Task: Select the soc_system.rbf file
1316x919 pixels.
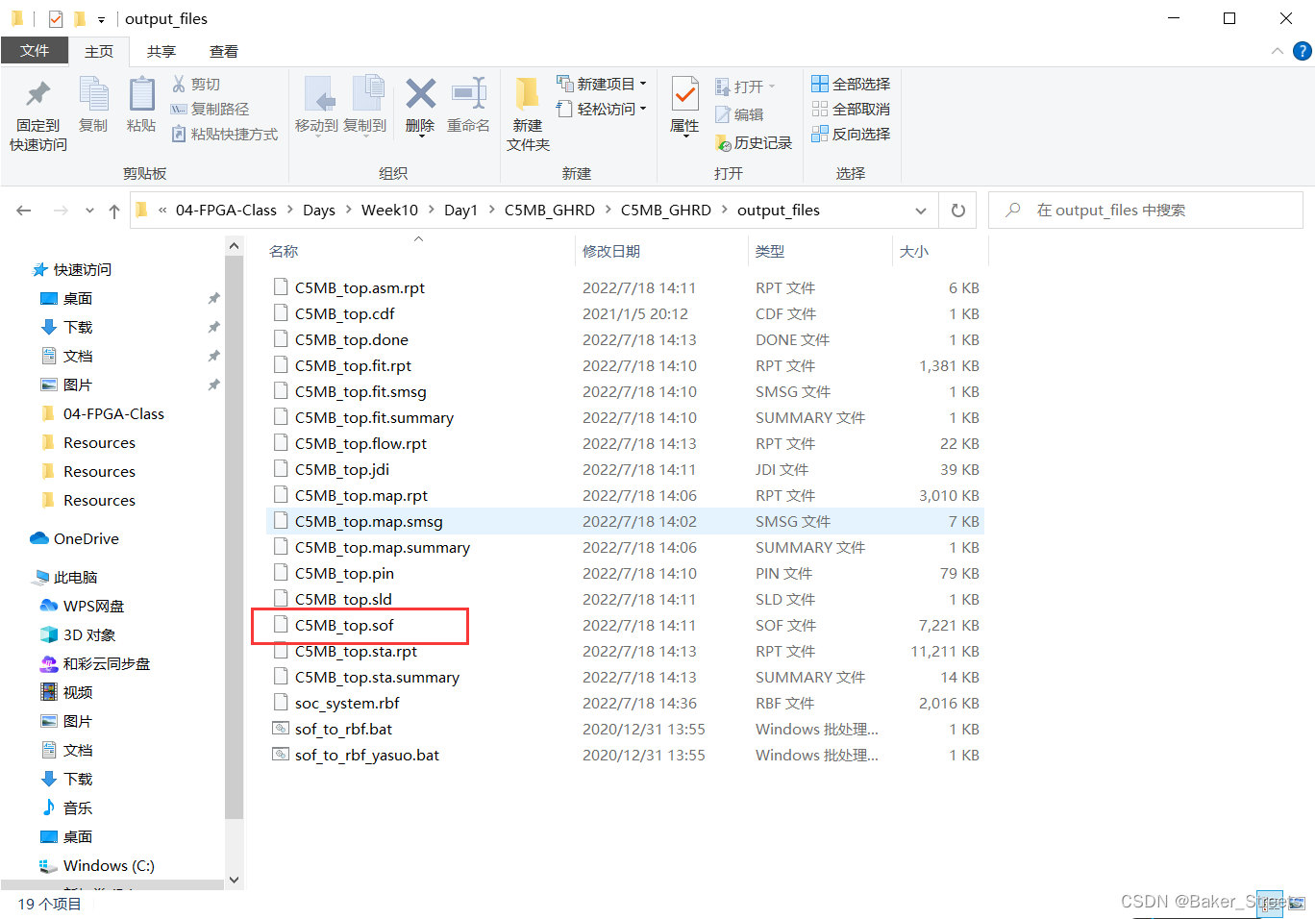Action: click(347, 704)
